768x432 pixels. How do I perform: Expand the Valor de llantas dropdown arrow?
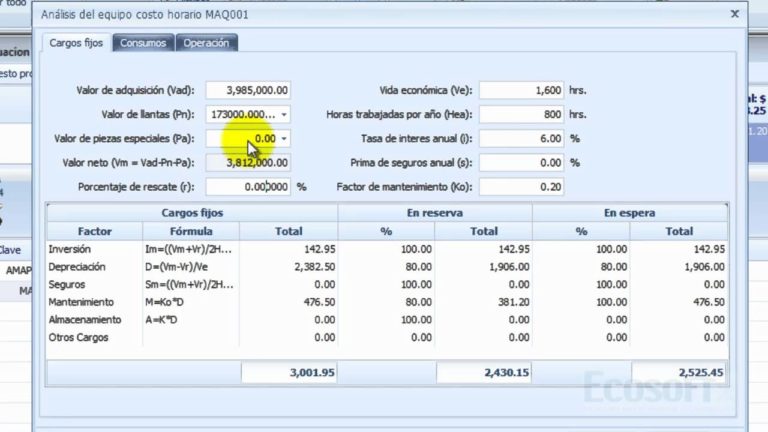coord(284,115)
